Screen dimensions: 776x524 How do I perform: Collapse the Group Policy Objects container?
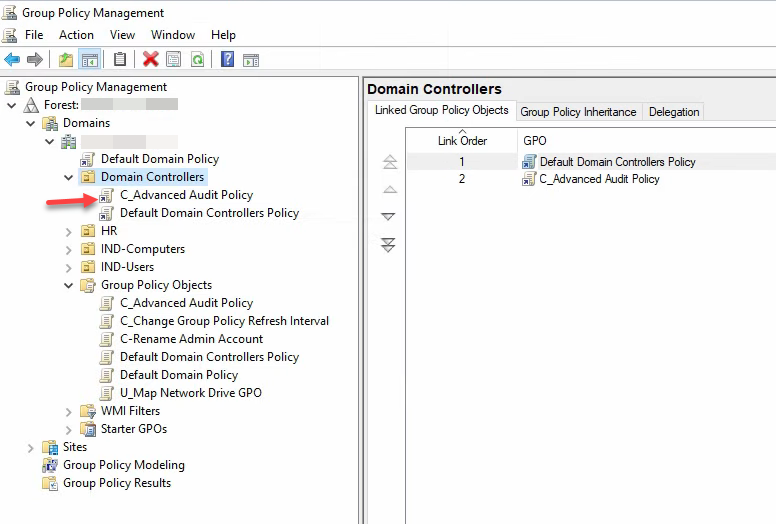[68, 286]
